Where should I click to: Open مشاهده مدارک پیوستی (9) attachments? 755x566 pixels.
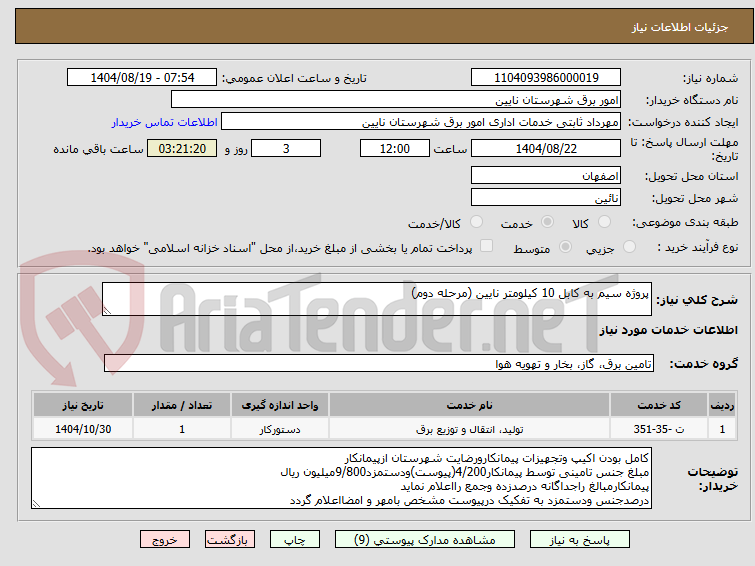click(x=425, y=540)
